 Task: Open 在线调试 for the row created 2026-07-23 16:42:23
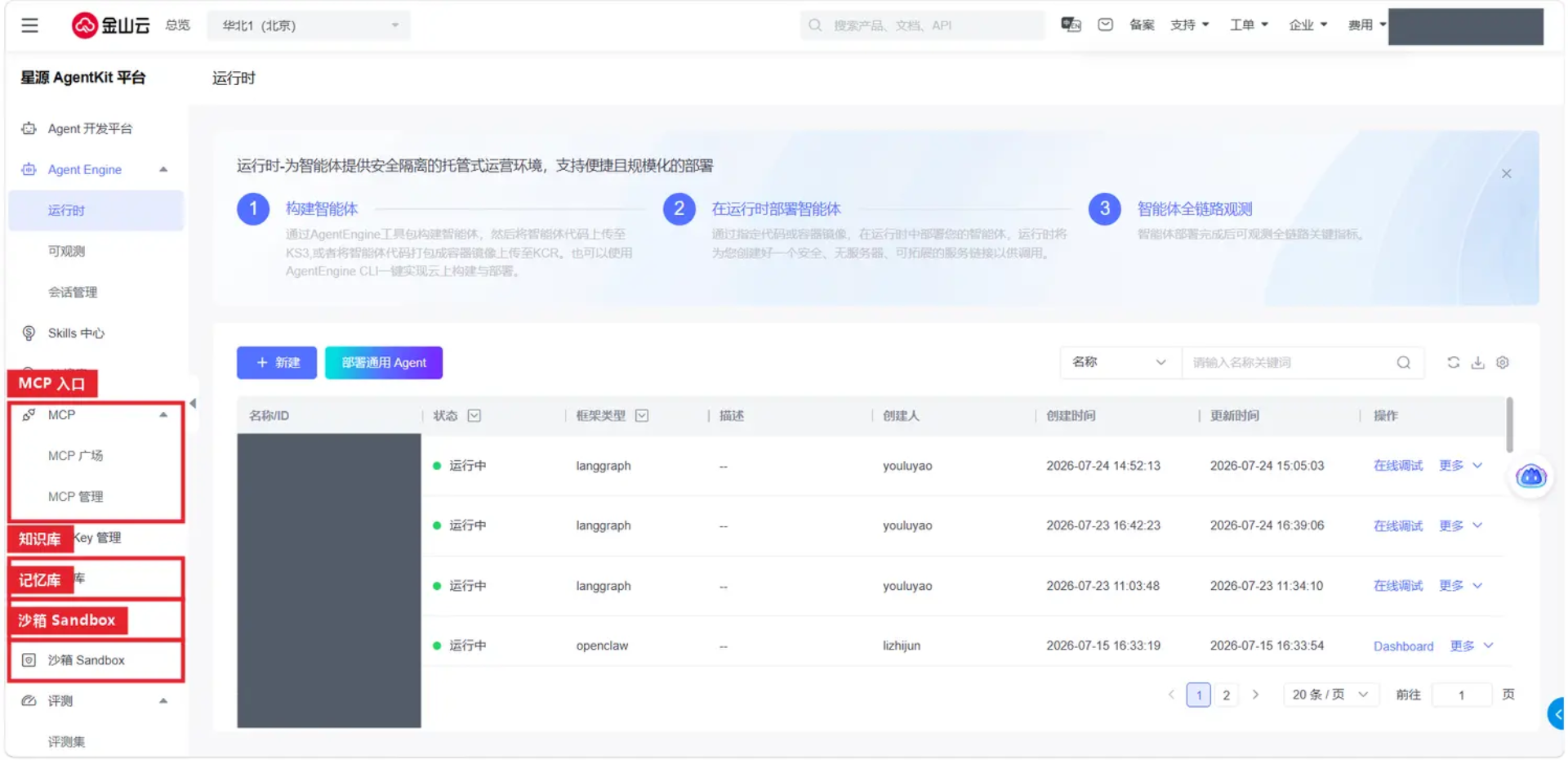coord(1398,525)
